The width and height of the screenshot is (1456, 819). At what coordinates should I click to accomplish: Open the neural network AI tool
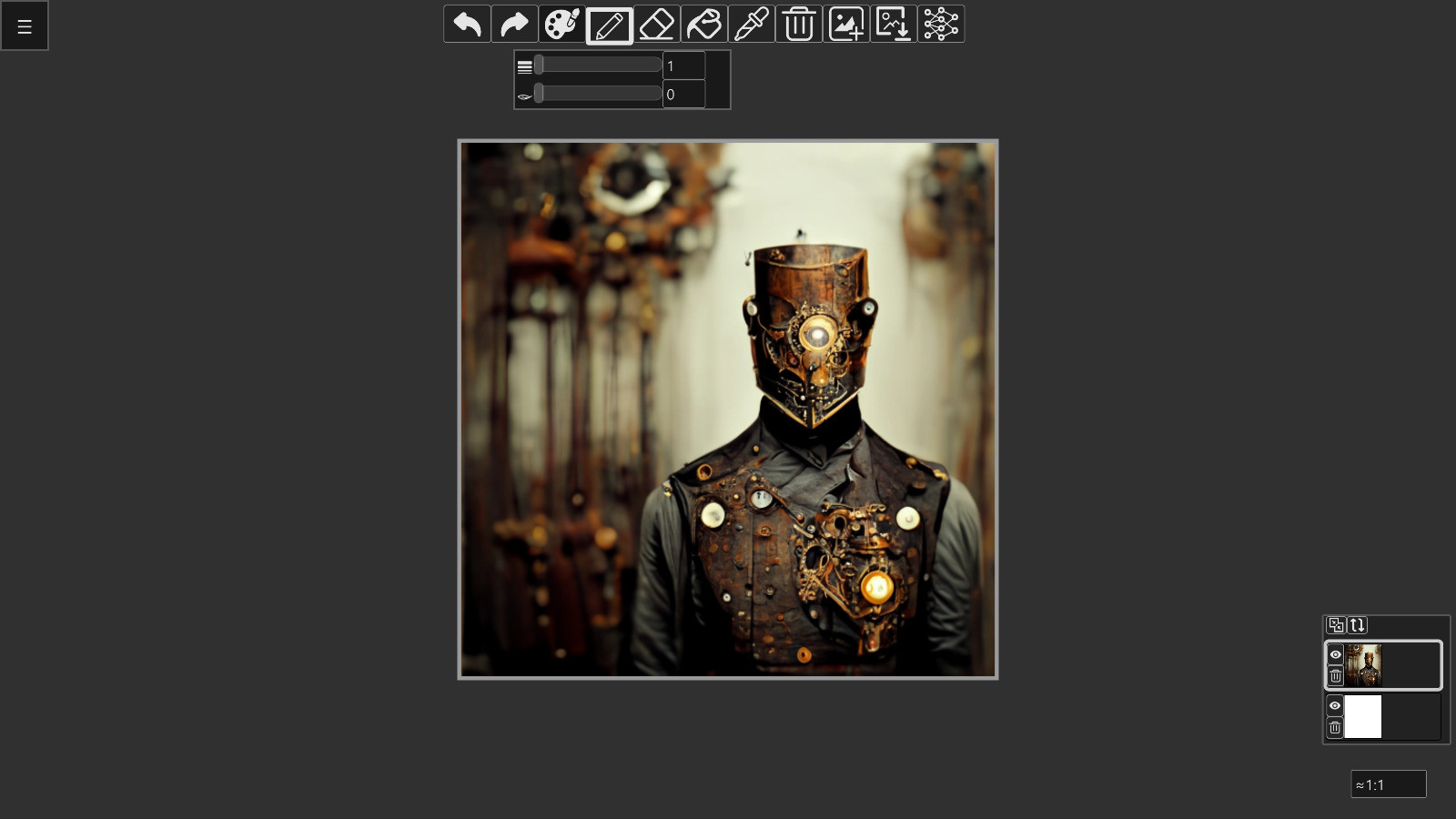[941, 24]
